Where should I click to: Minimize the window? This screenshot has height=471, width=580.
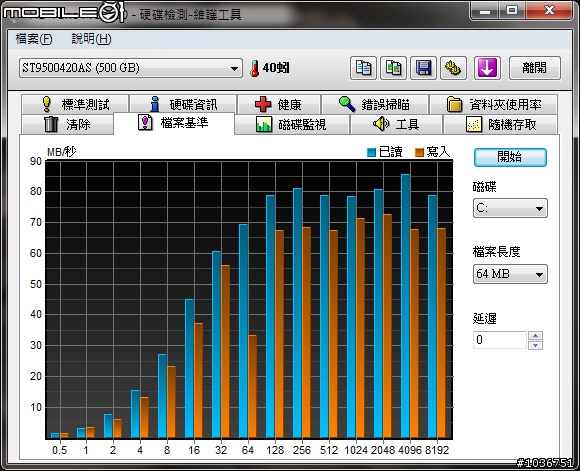click(485, 11)
